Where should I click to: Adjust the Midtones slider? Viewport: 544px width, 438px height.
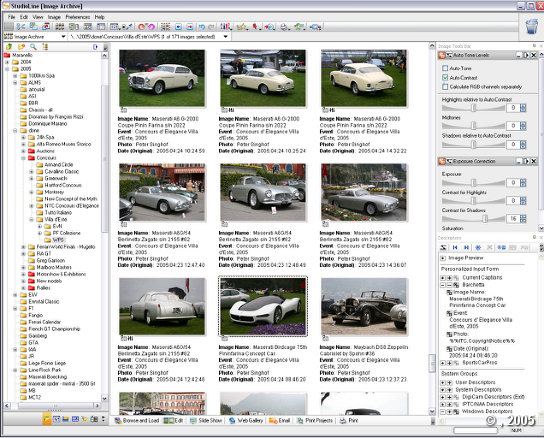click(x=473, y=125)
